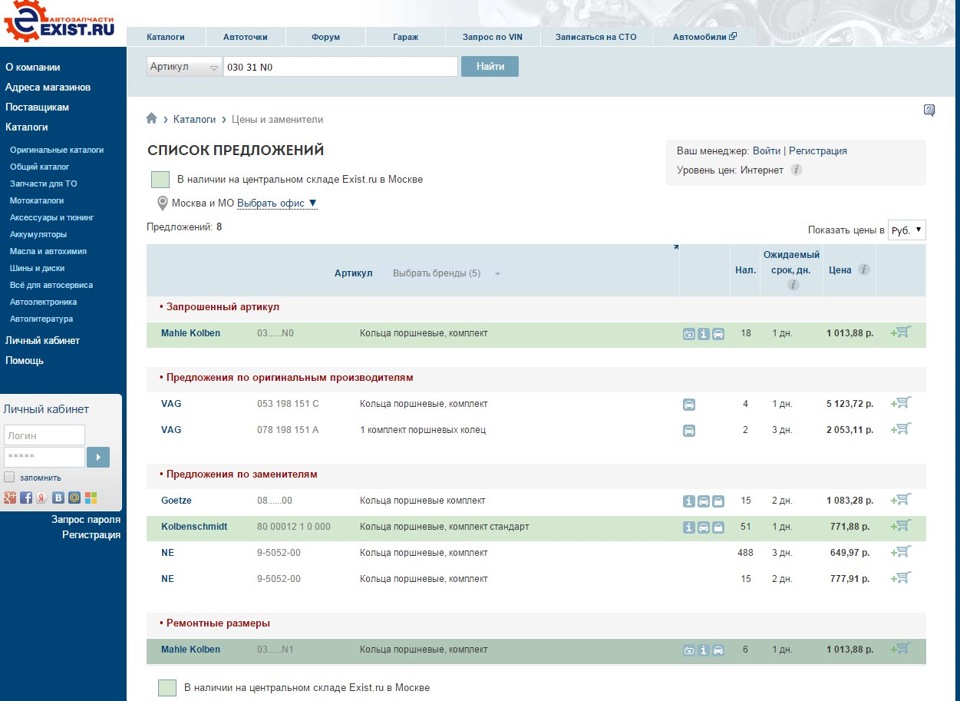960x701 pixels.
Task: Focus the Логин input field
Action: (x=44, y=435)
